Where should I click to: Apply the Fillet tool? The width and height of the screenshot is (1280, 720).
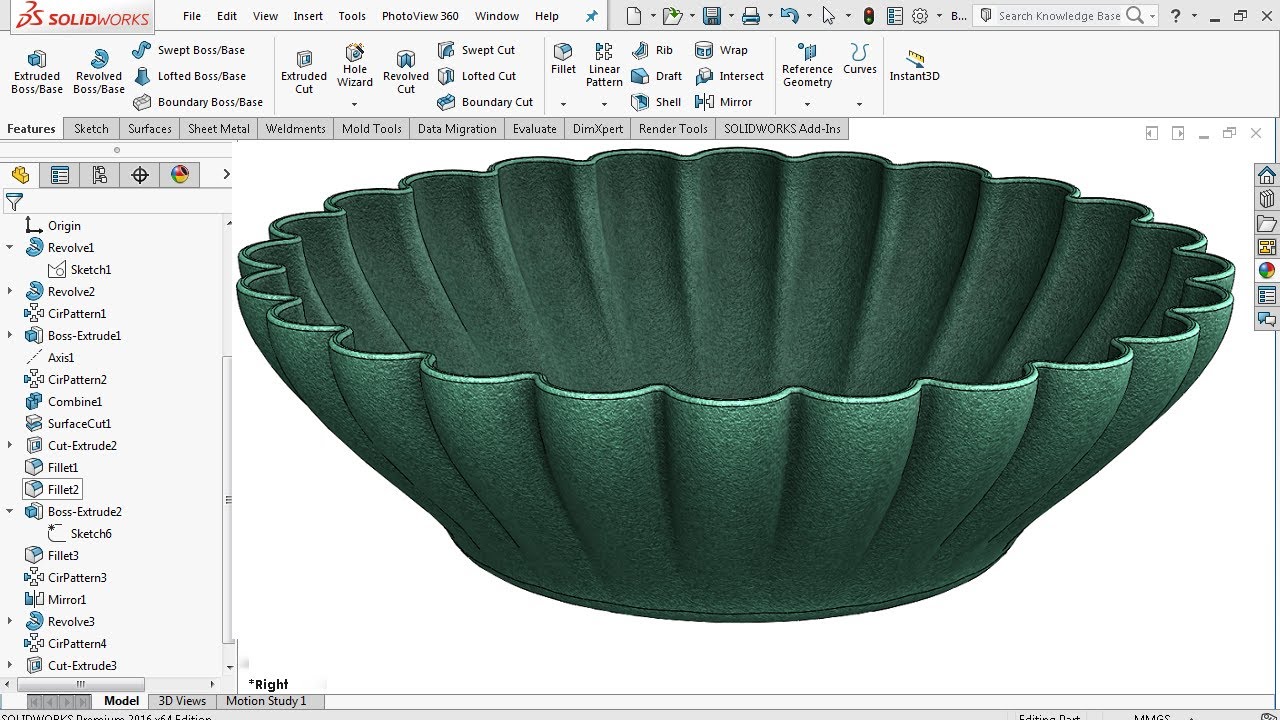(563, 59)
